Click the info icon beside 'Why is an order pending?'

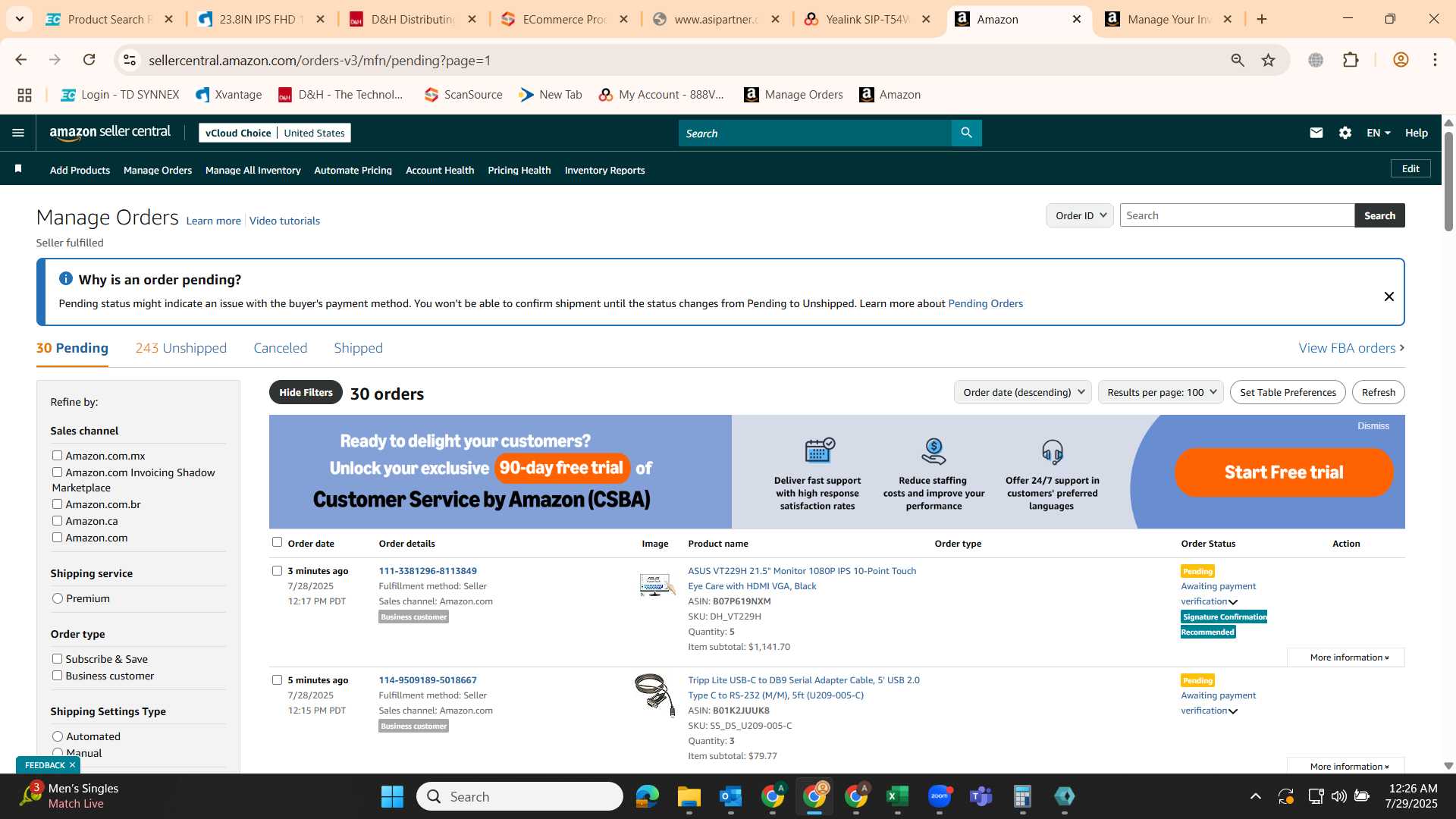coord(66,279)
